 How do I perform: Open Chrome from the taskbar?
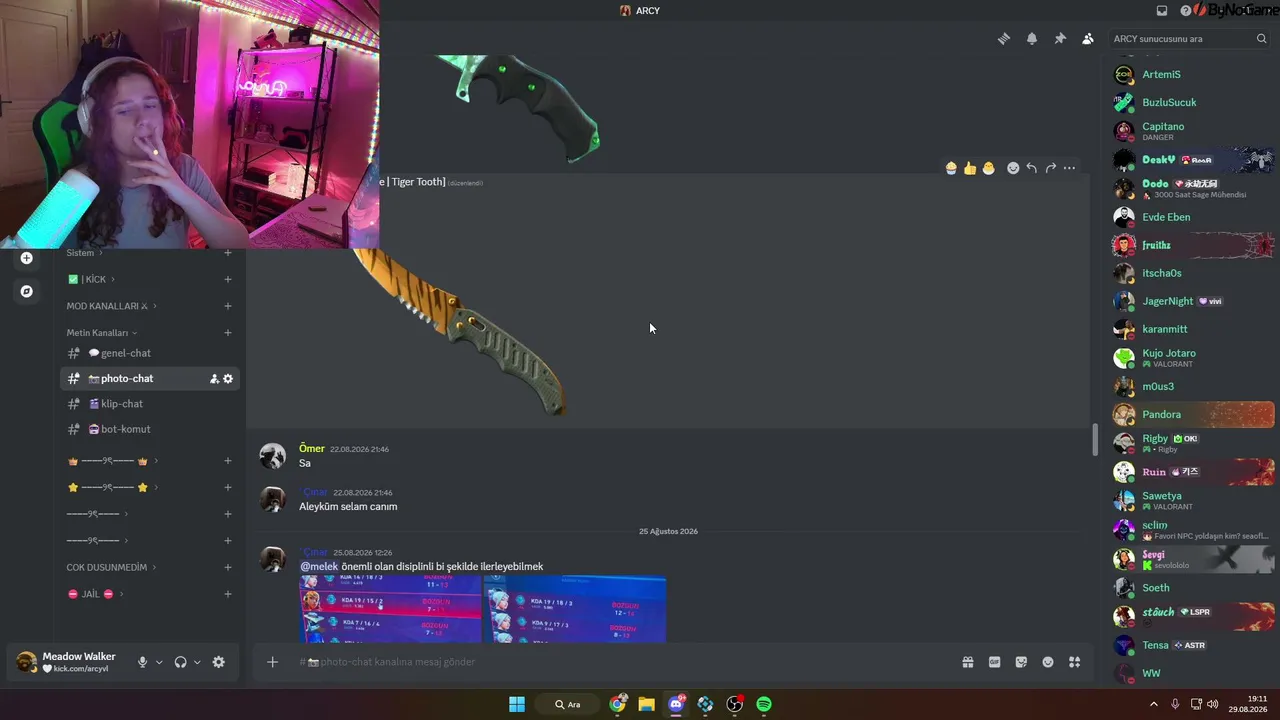coord(618,704)
